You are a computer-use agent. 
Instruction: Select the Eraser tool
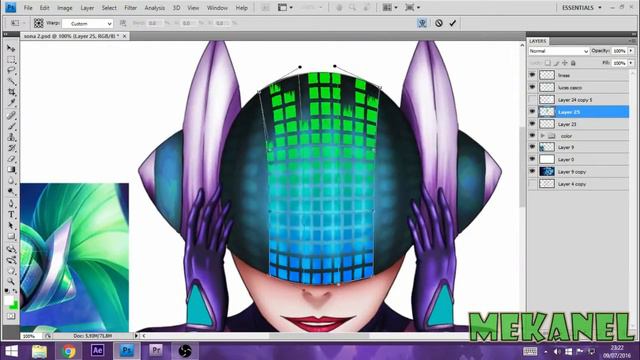pyautogui.click(x=11, y=159)
